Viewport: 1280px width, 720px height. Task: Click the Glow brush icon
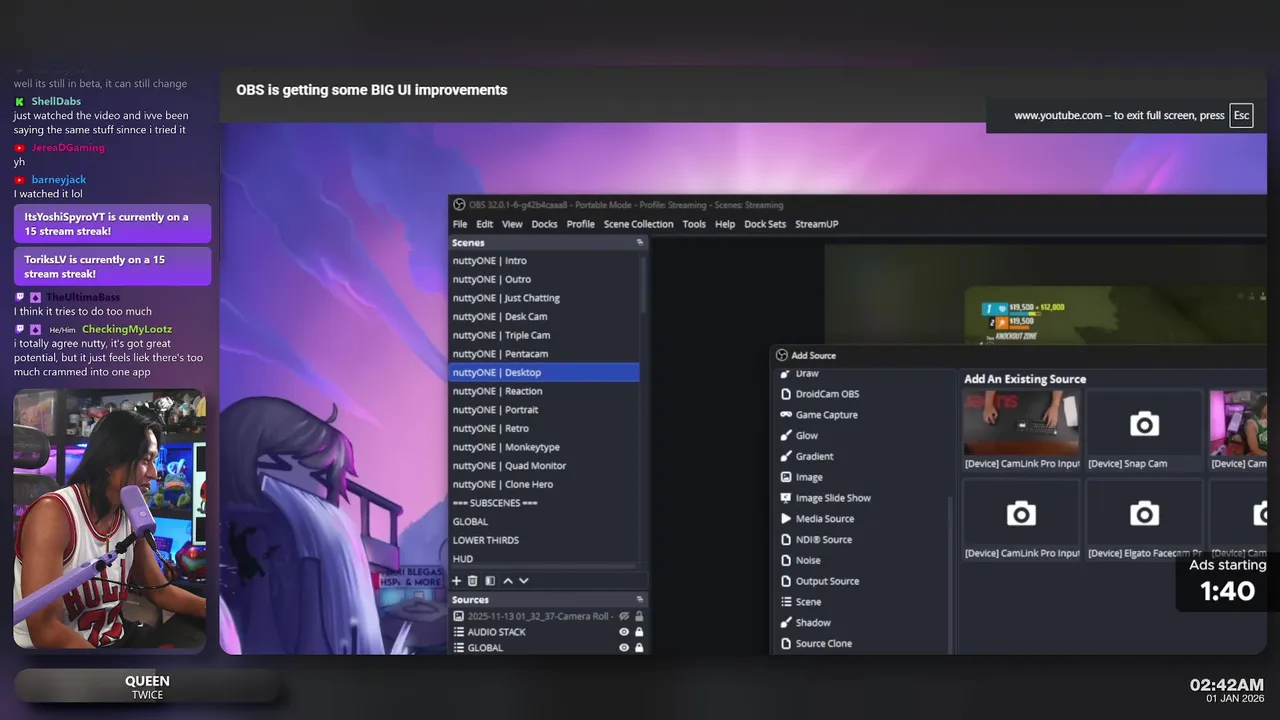tap(786, 436)
